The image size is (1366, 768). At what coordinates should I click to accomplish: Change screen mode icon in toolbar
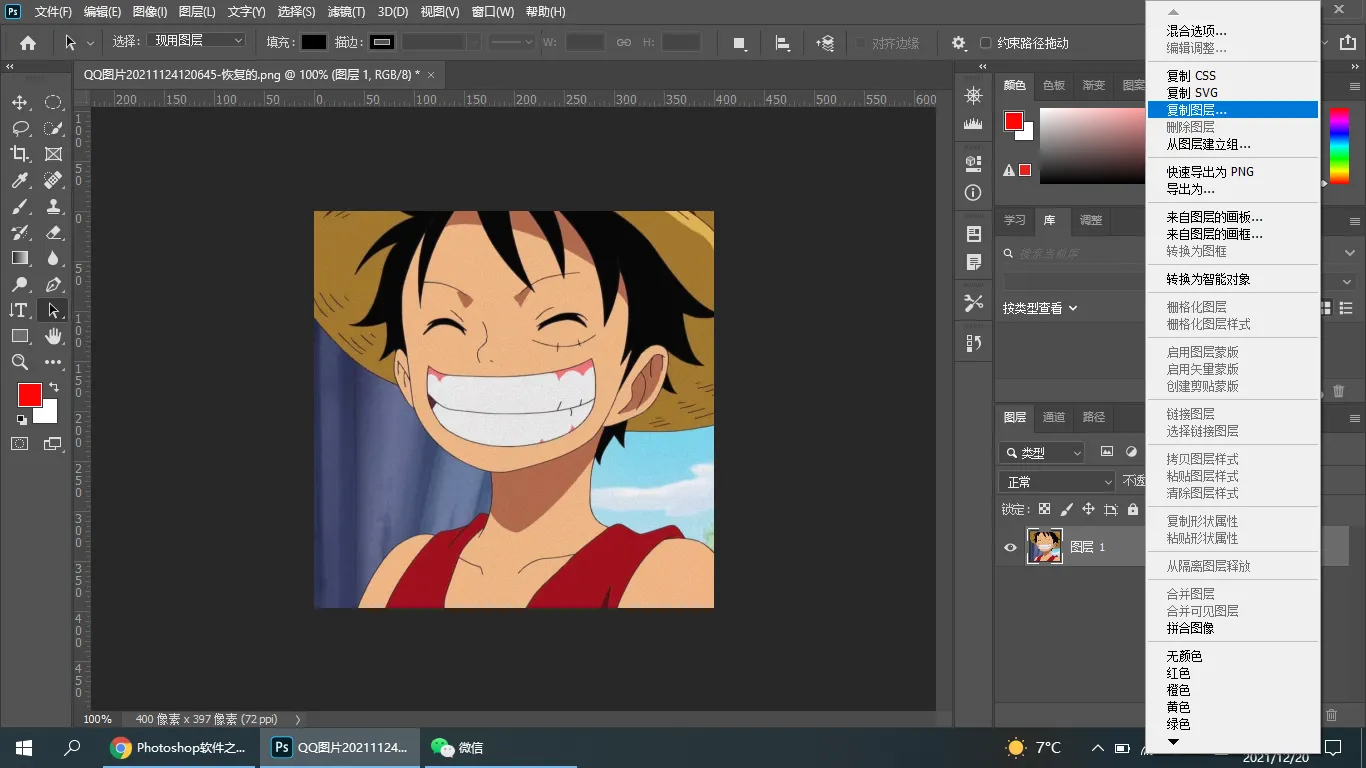point(53,443)
